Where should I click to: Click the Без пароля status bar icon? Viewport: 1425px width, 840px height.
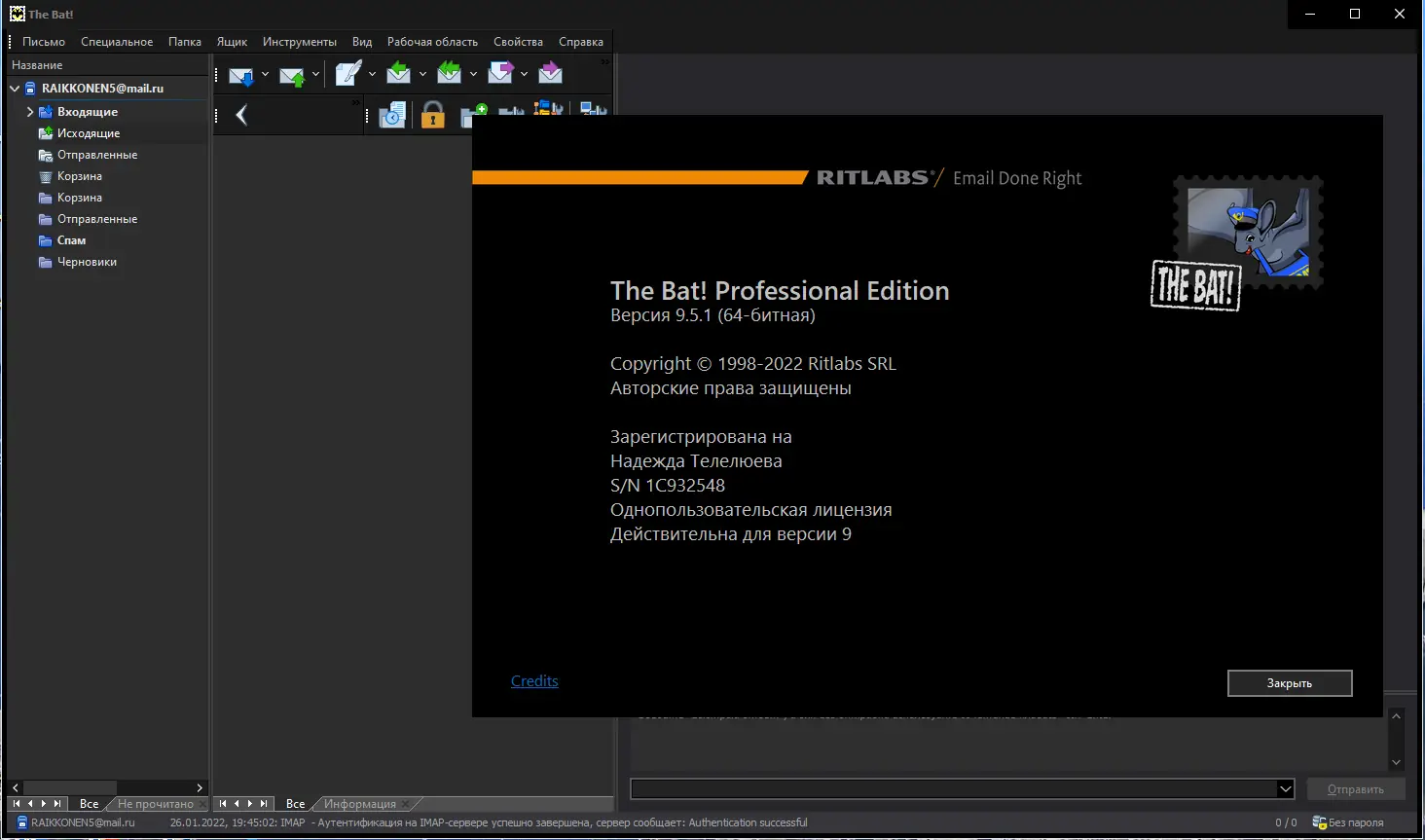pos(1321,822)
